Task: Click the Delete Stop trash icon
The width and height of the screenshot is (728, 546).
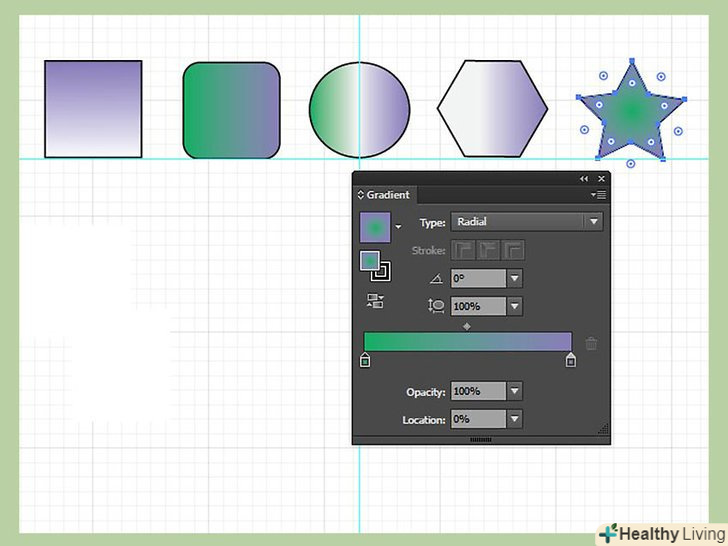Action: click(591, 344)
